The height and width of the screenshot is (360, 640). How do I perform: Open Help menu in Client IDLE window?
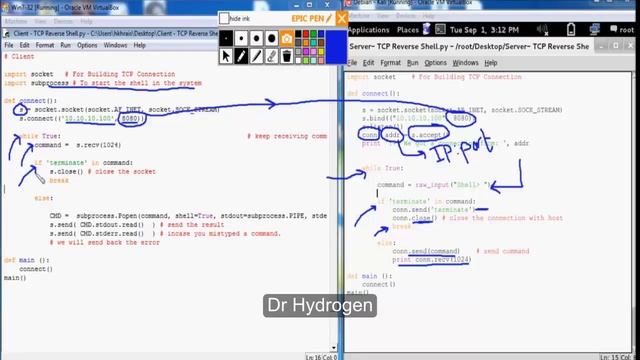[x=140, y=45]
